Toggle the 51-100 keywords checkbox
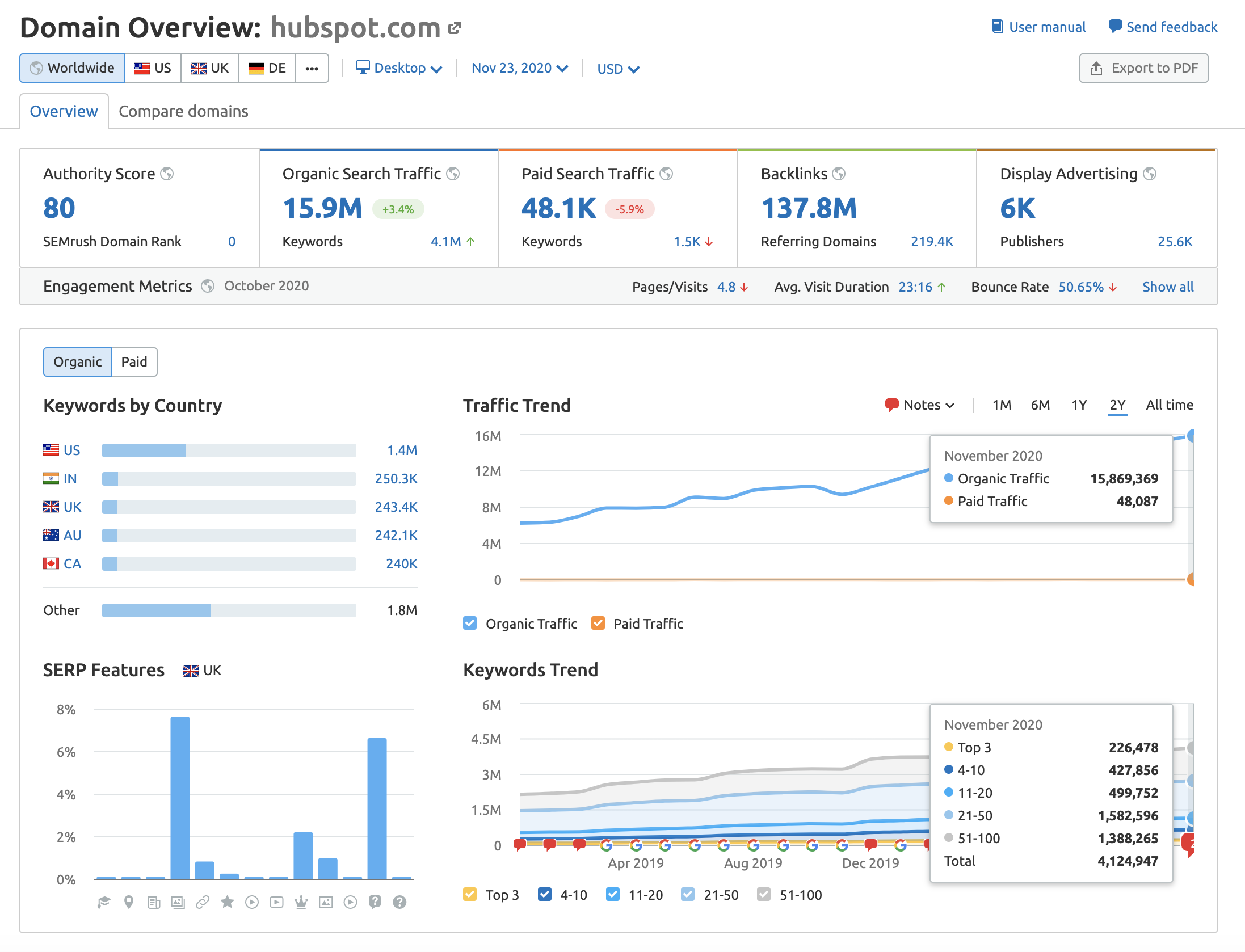The height and width of the screenshot is (952, 1245). (764, 894)
